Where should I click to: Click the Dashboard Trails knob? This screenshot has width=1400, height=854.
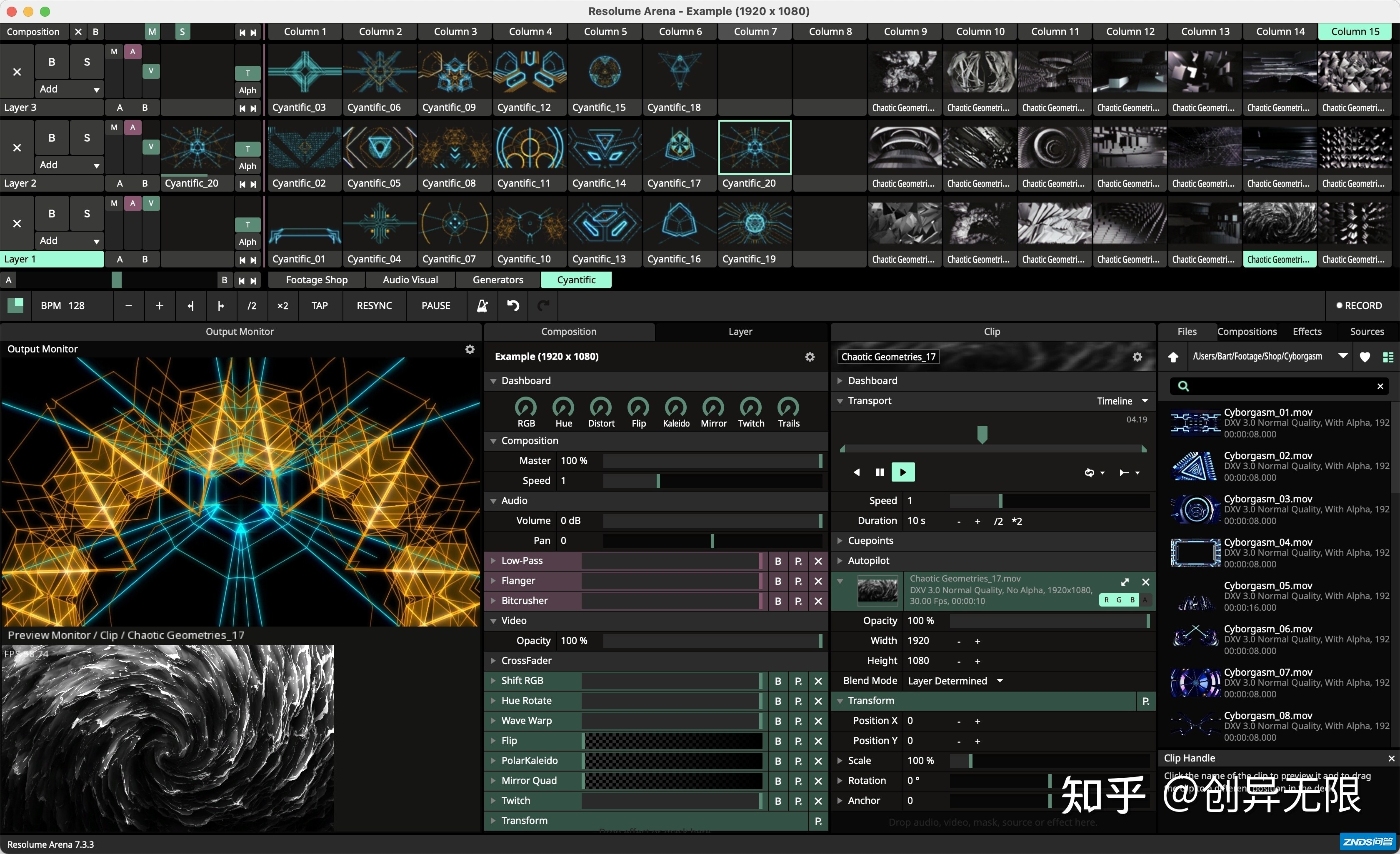click(x=788, y=407)
